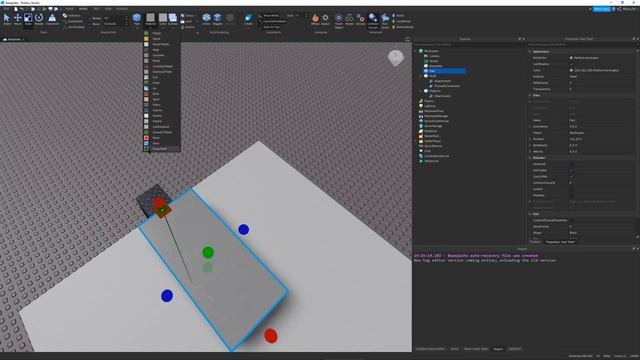Expand the StarterPlayer node
This screenshot has height=360, width=640.
(416, 141)
